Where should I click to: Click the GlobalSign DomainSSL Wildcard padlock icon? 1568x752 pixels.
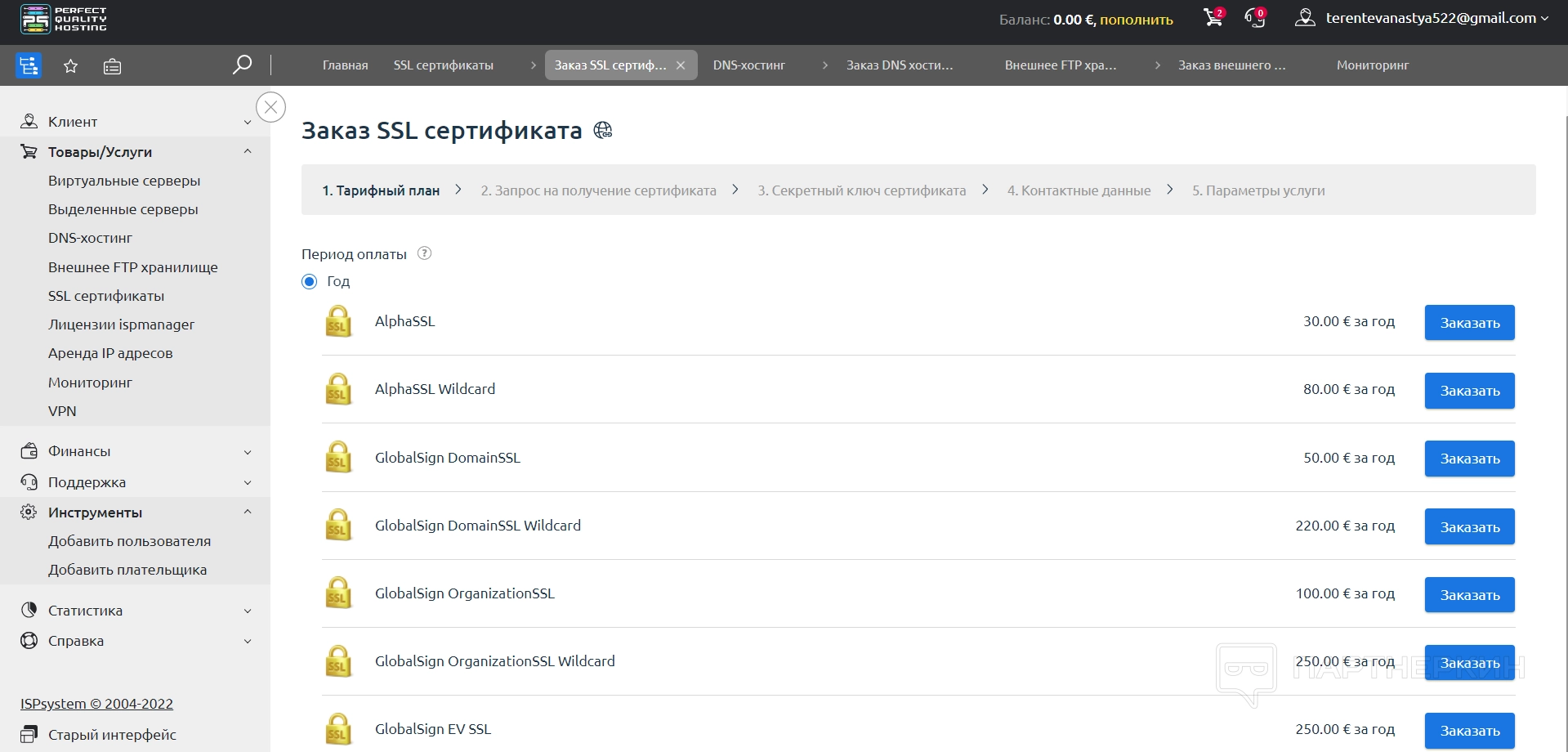pyautogui.click(x=338, y=525)
